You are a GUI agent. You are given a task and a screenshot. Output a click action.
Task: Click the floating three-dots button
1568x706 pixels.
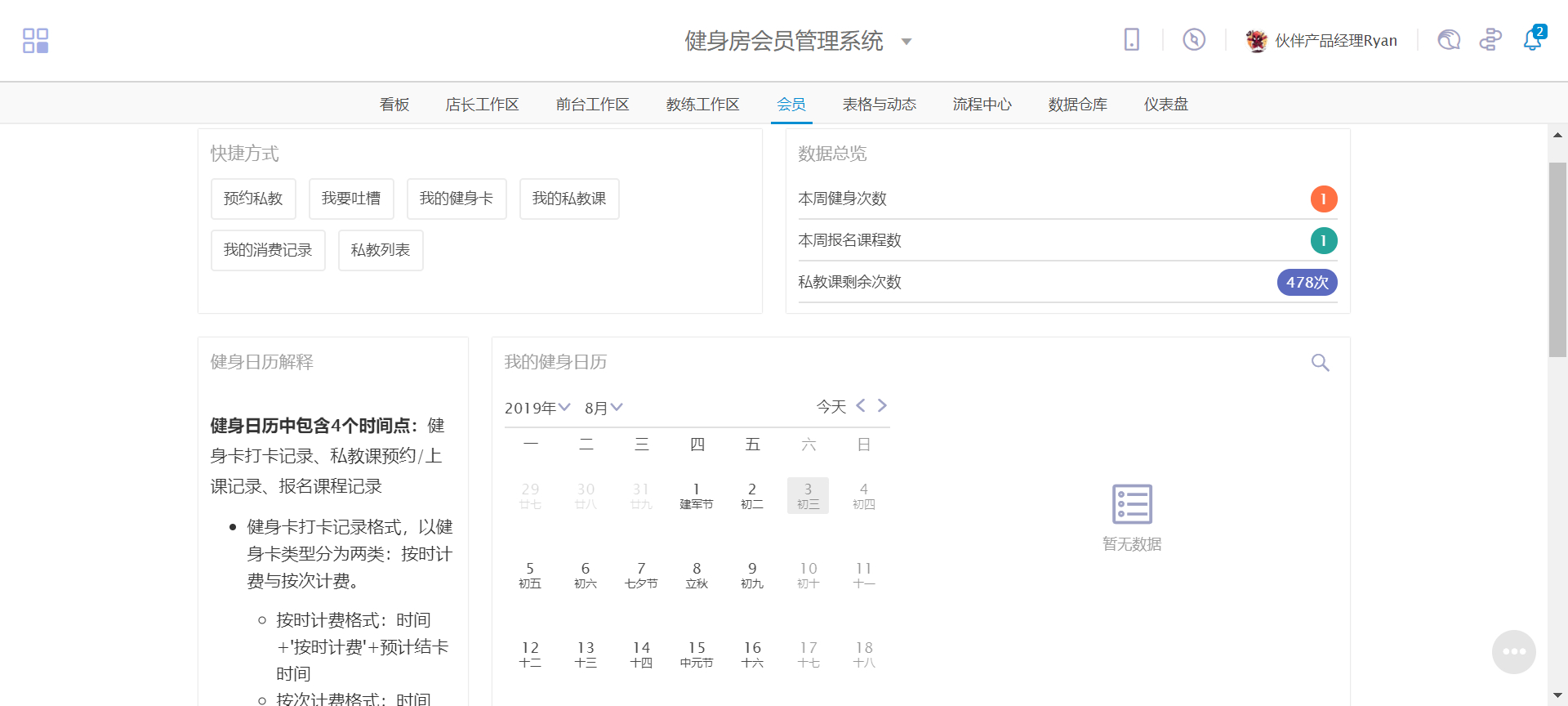pyautogui.click(x=1513, y=651)
